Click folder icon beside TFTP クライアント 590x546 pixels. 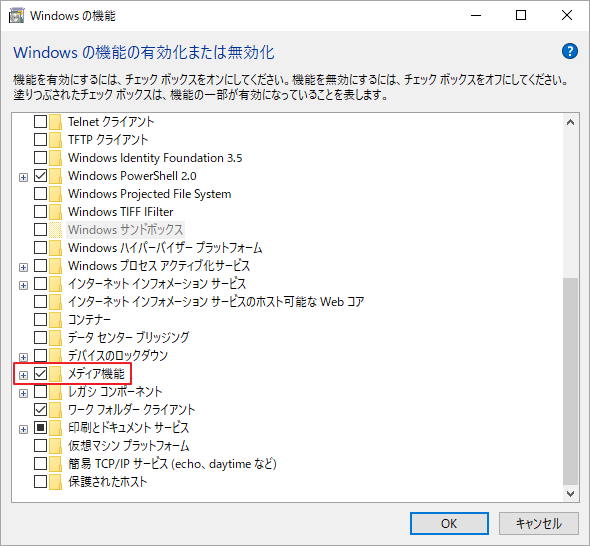56,140
